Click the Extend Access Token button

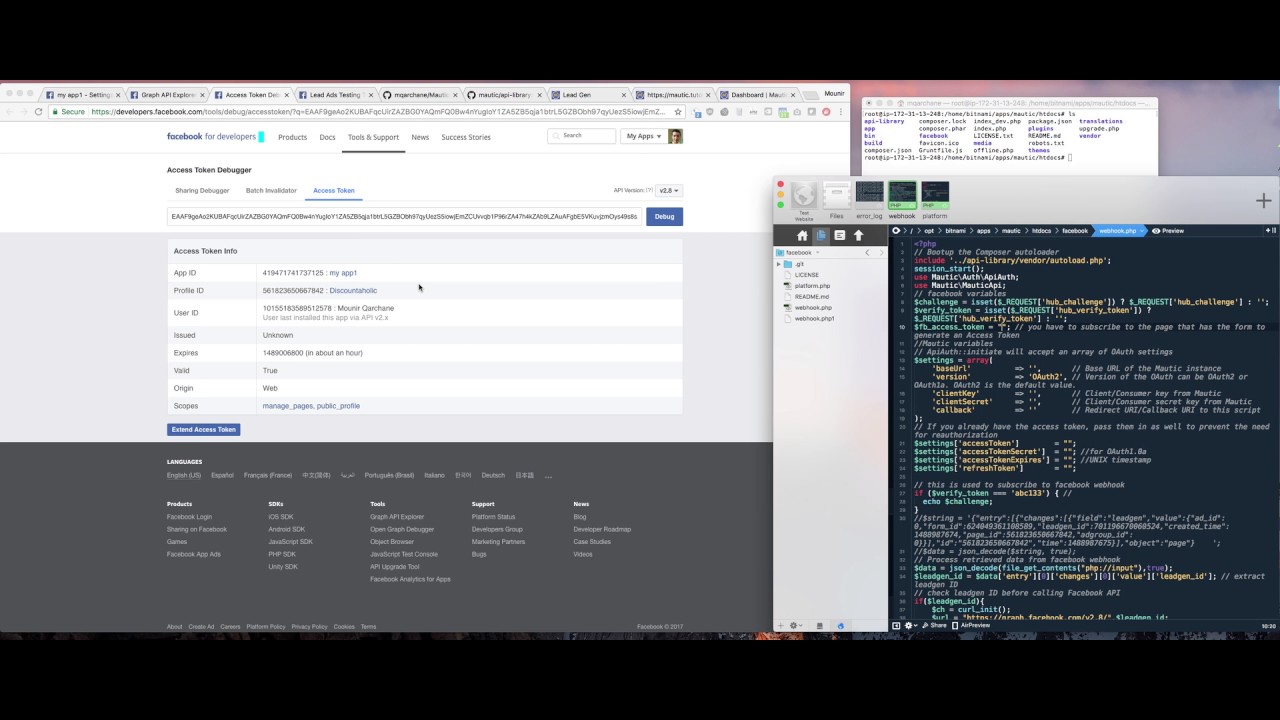[x=203, y=430]
